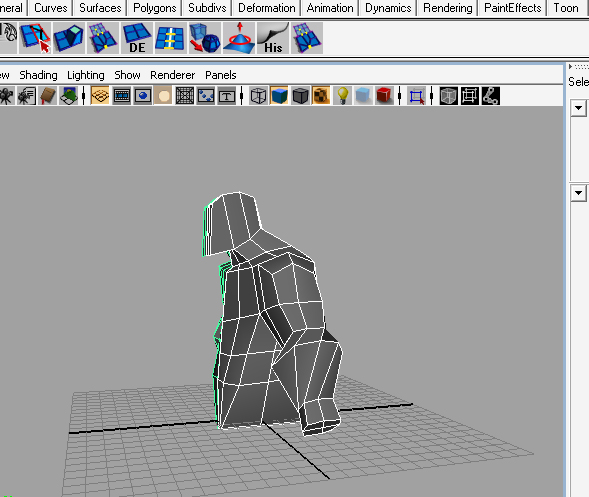Toggle Use All Lights bulb icon
Screen dimensions: 589x497
343,95
